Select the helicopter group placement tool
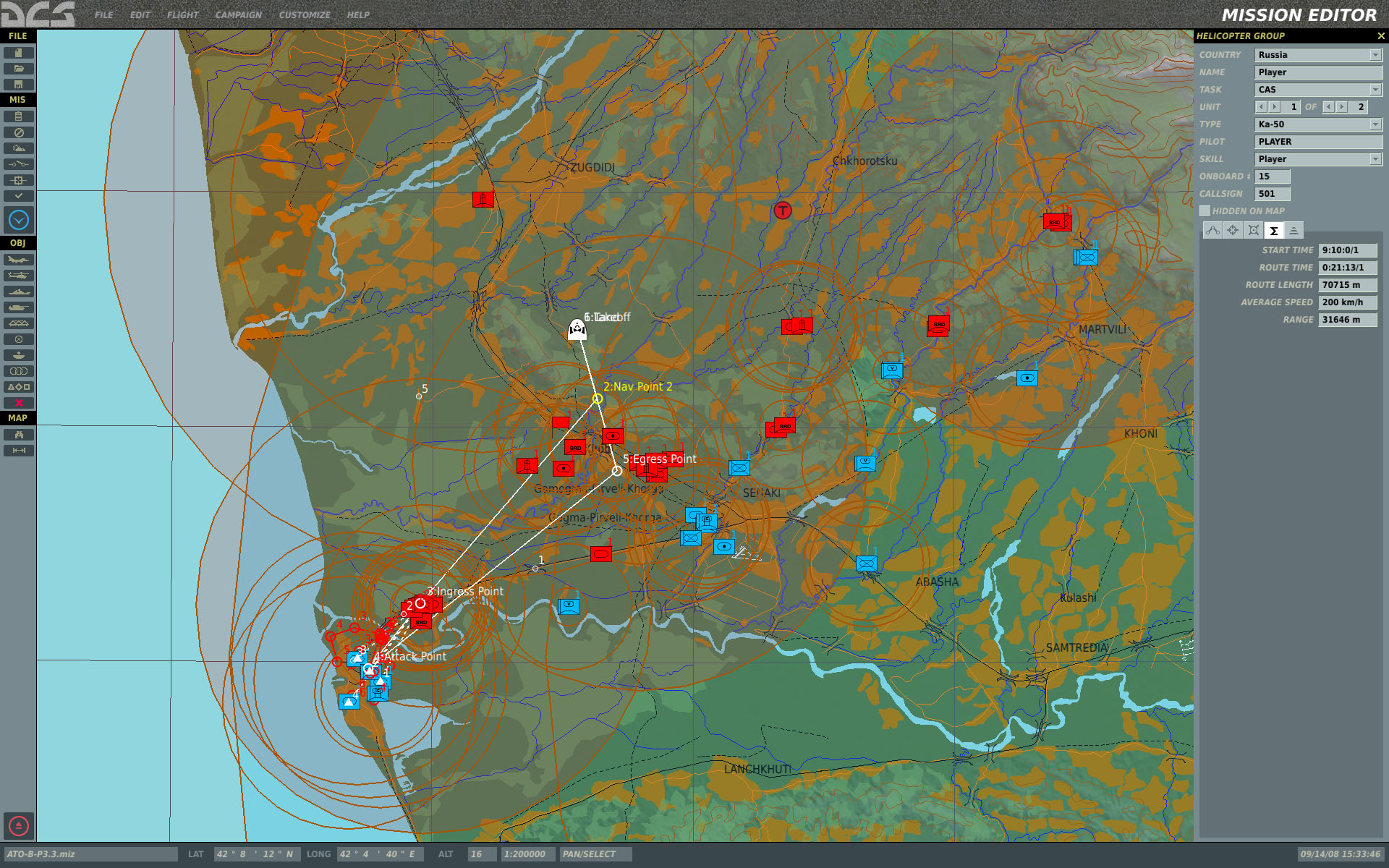Image resolution: width=1389 pixels, height=868 pixels. (x=19, y=276)
